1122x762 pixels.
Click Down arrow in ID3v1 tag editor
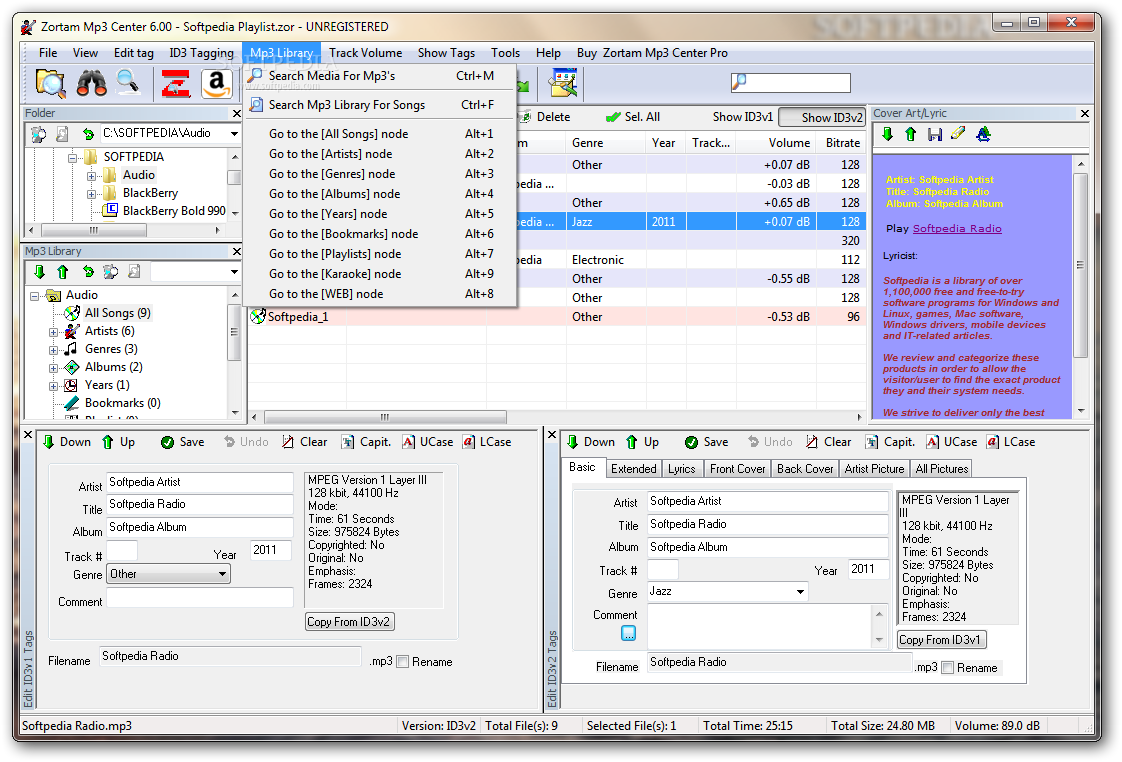coord(66,442)
